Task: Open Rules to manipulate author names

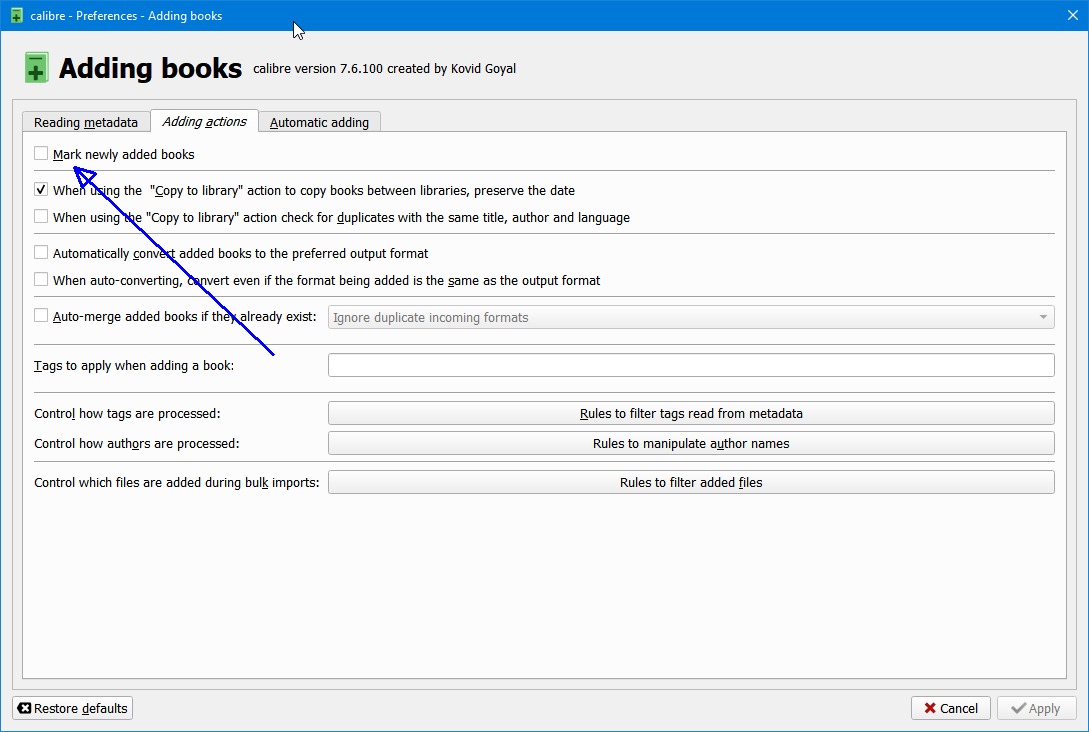Action: pos(690,443)
